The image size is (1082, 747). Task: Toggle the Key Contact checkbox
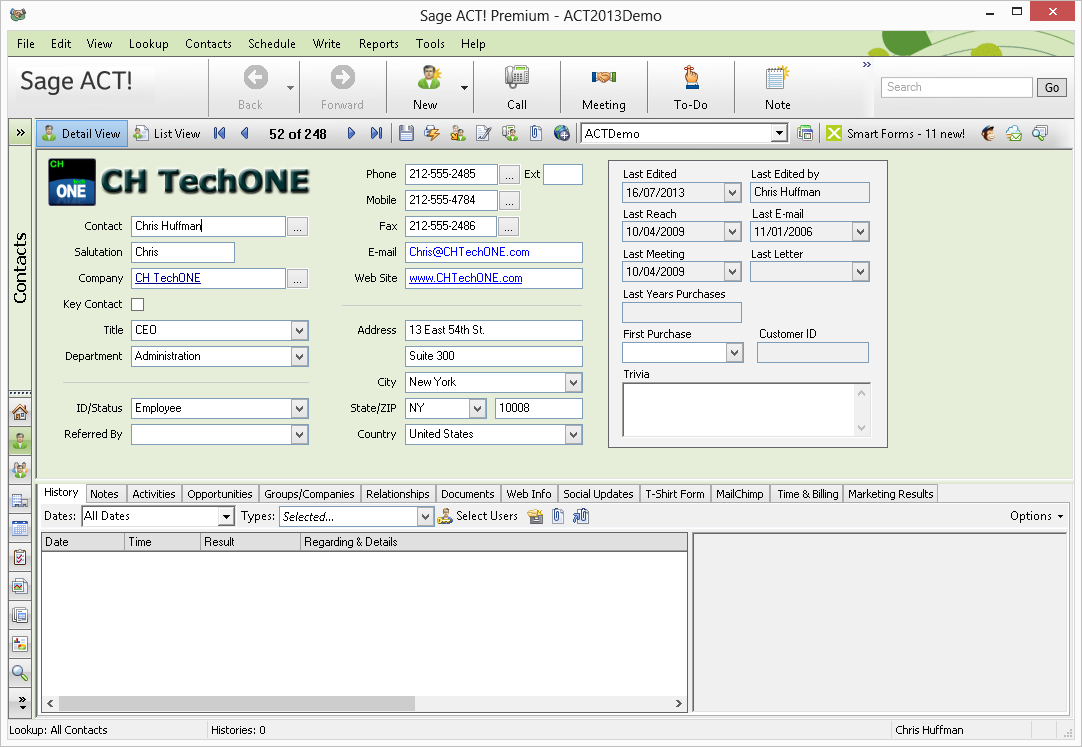point(137,304)
